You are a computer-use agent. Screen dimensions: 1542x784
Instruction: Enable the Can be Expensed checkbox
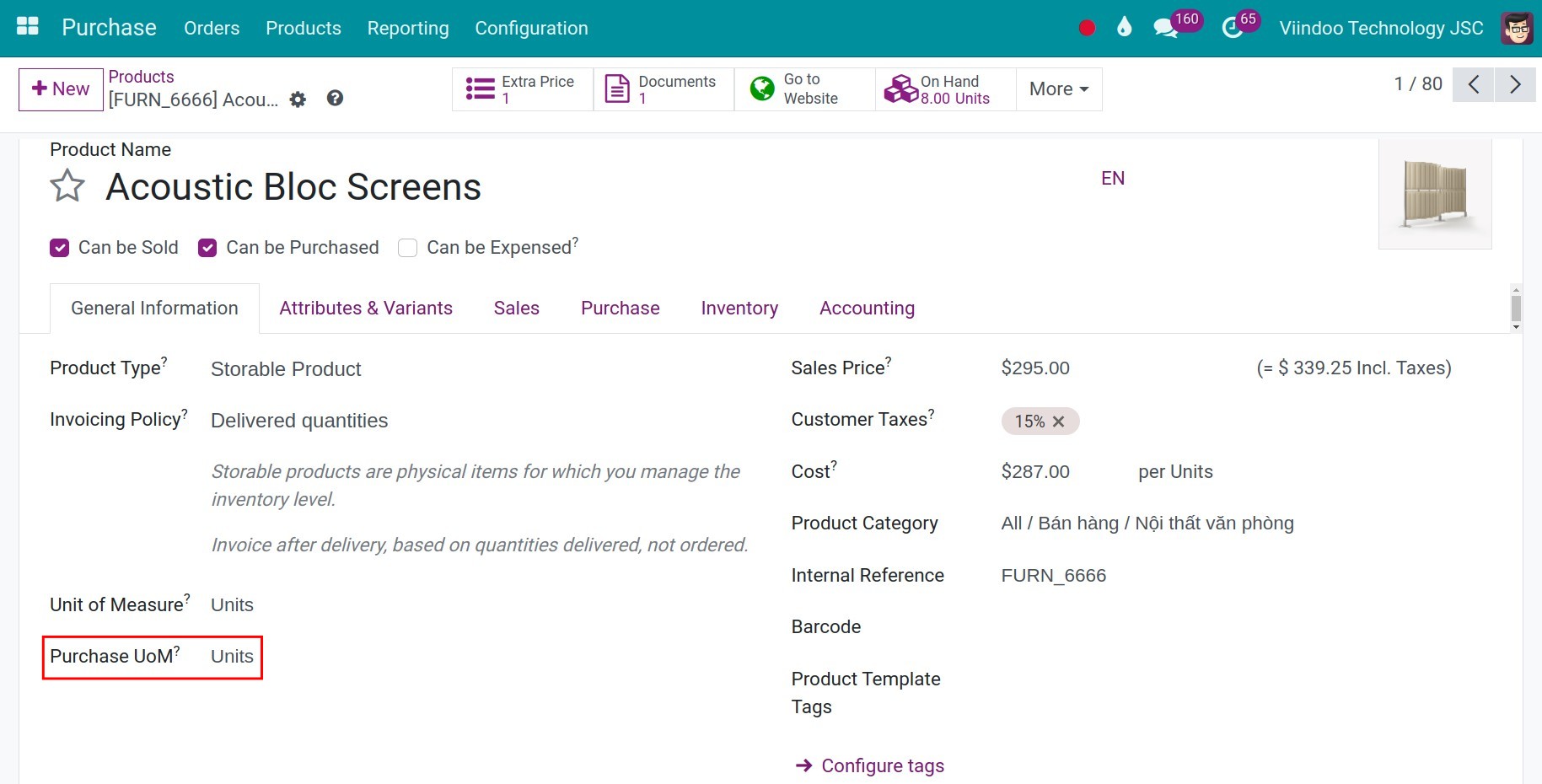click(407, 248)
